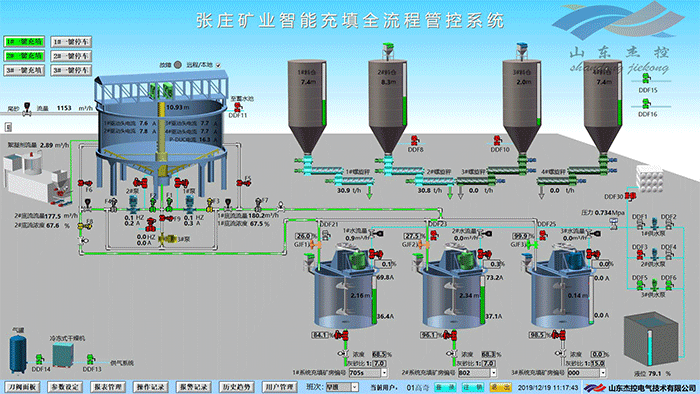The height and width of the screenshot is (394, 700).
Task: Toggle the remote/local checkbox above thickener
Action: (218, 65)
